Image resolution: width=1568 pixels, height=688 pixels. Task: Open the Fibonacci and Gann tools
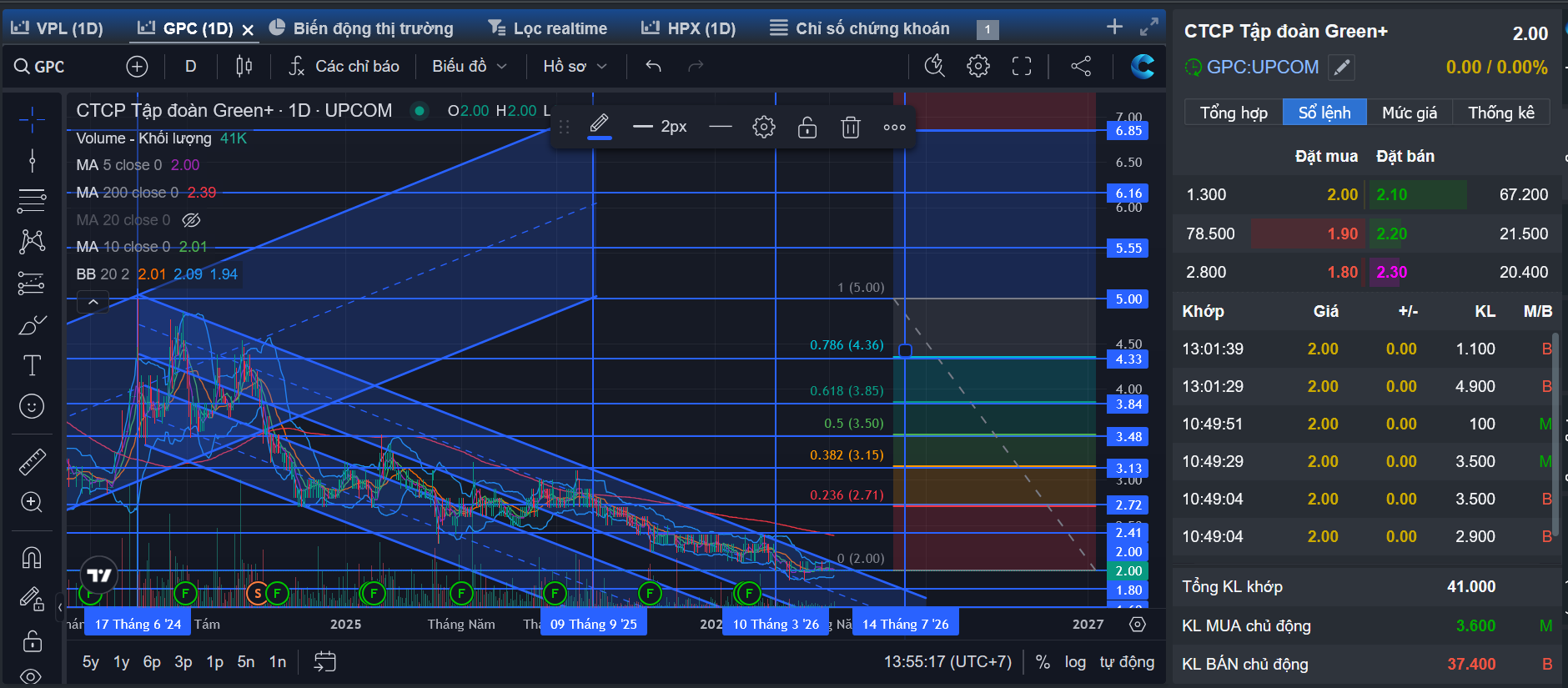pos(32,200)
